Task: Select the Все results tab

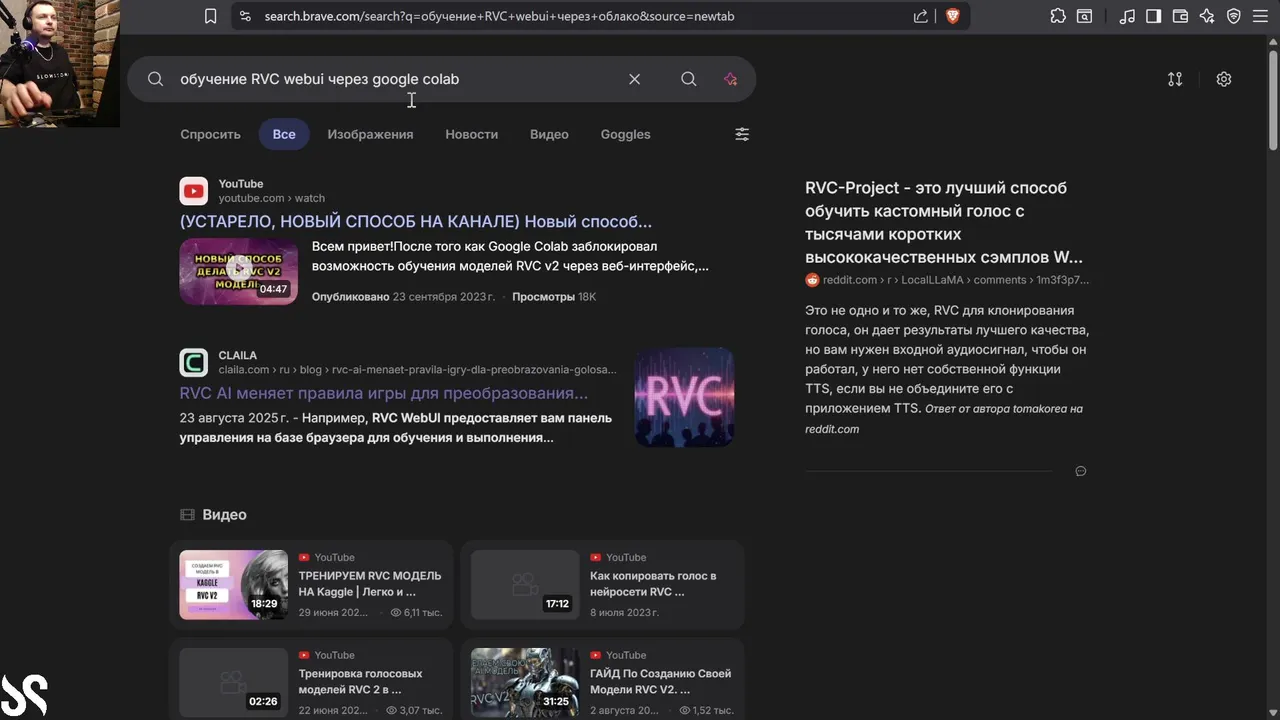Action: tap(284, 134)
